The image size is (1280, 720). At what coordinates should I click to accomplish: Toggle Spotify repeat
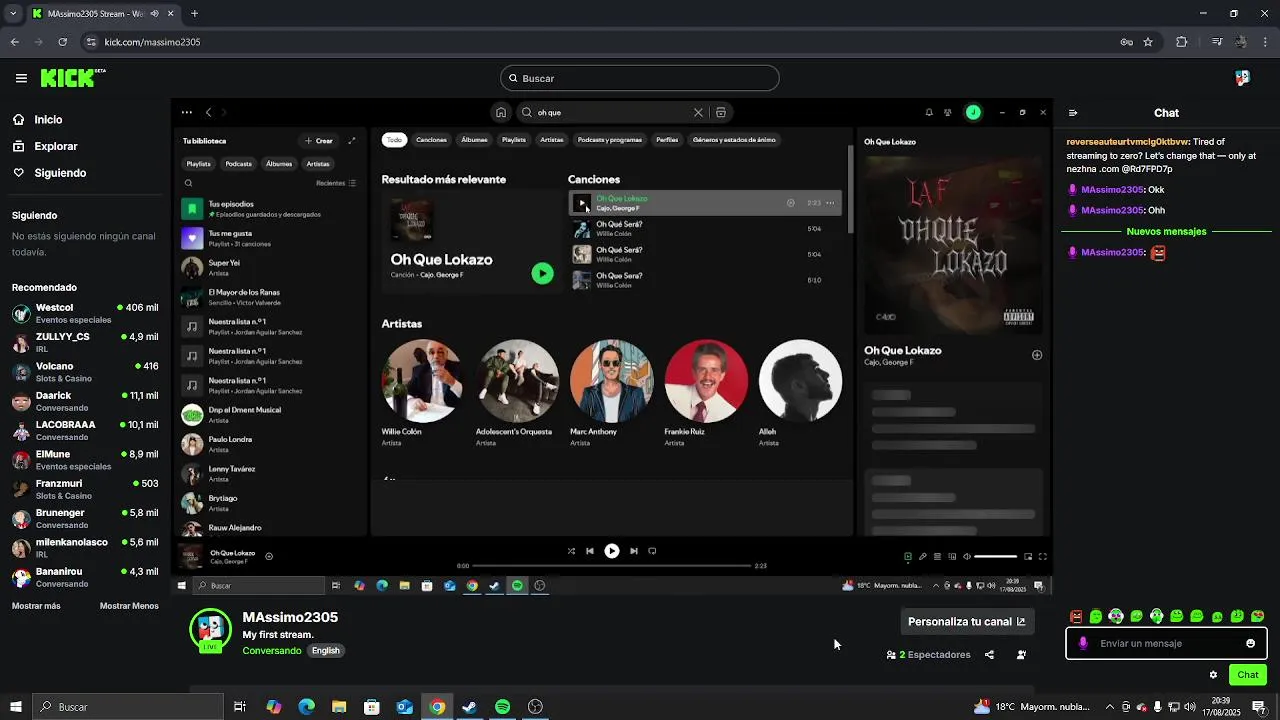[652, 551]
